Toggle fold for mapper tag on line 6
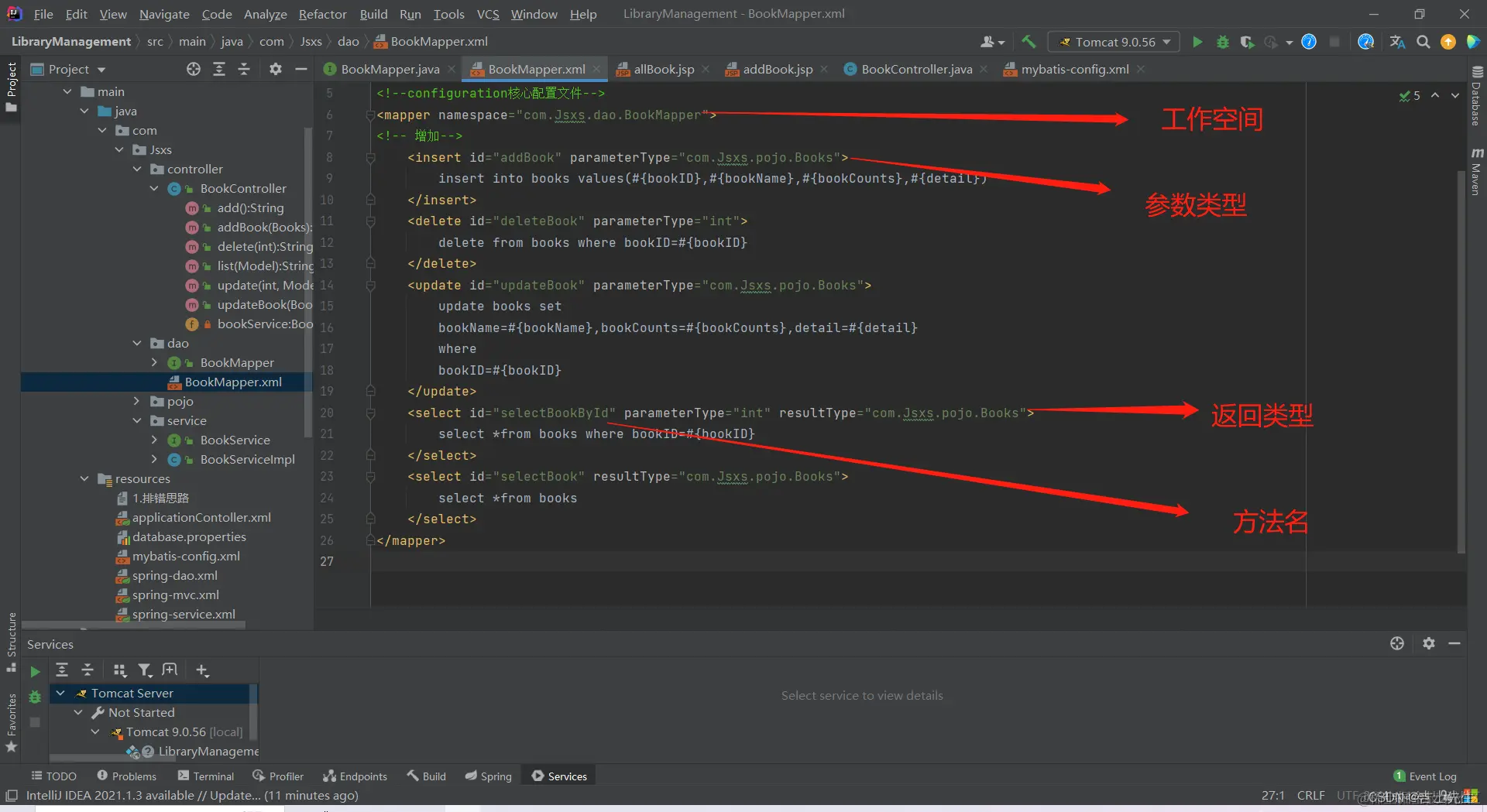Image resolution: width=1487 pixels, height=812 pixels. (x=370, y=115)
